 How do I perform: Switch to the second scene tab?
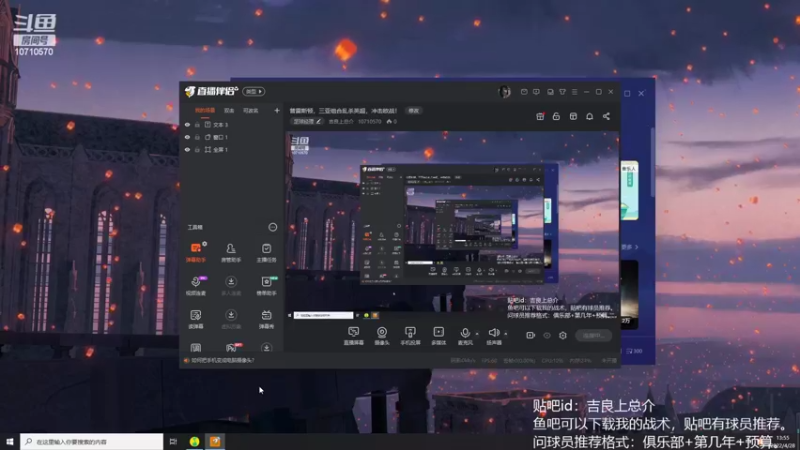click(x=229, y=111)
